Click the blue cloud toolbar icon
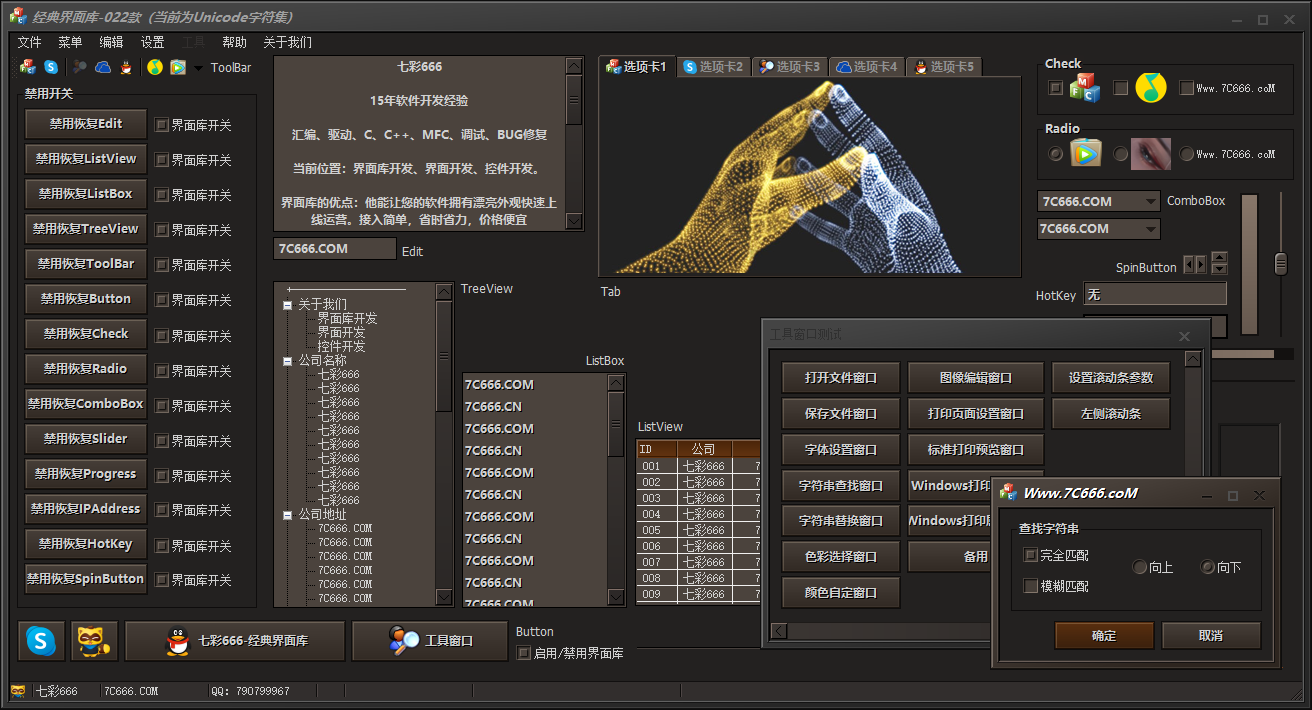Screen dimensions: 1312x710 coord(103,67)
